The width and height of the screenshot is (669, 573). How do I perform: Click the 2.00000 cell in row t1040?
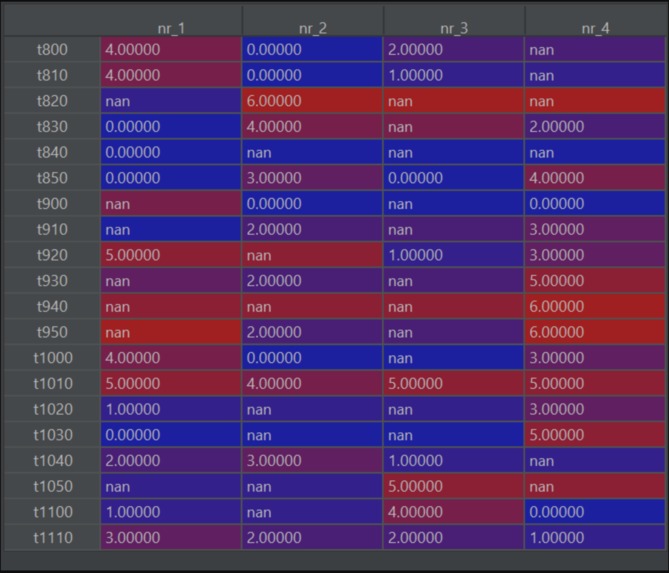171,460
